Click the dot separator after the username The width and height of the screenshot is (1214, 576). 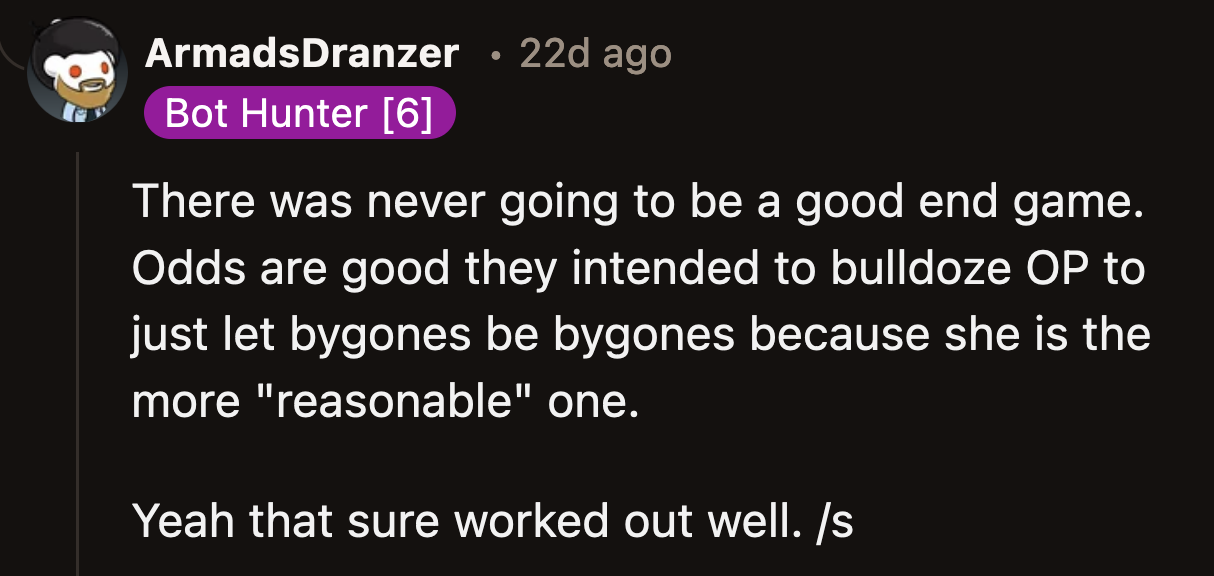click(494, 57)
